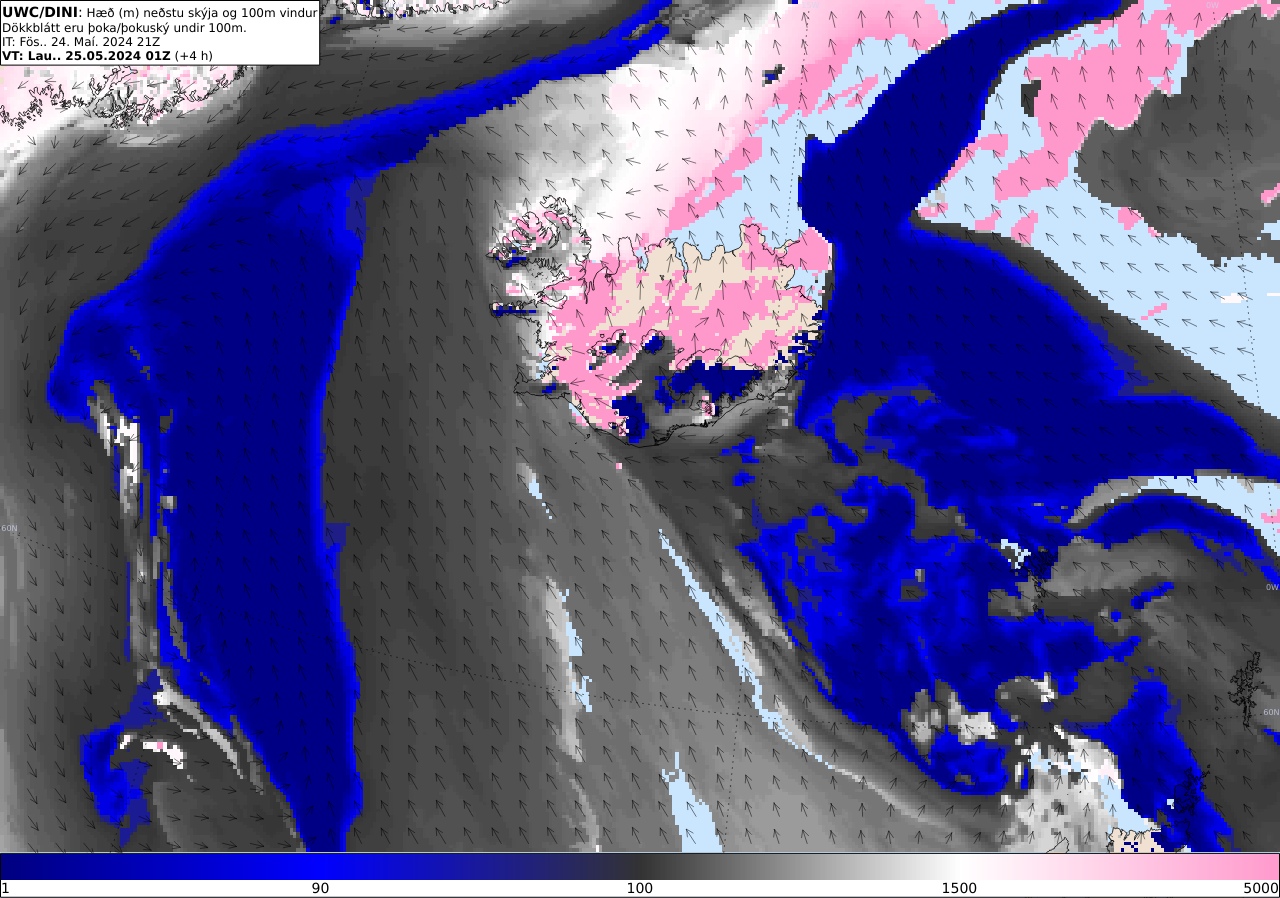The height and width of the screenshot is (898, 1280).
Task: Click the color scale label 100
Action: click(x=639, y=888)
